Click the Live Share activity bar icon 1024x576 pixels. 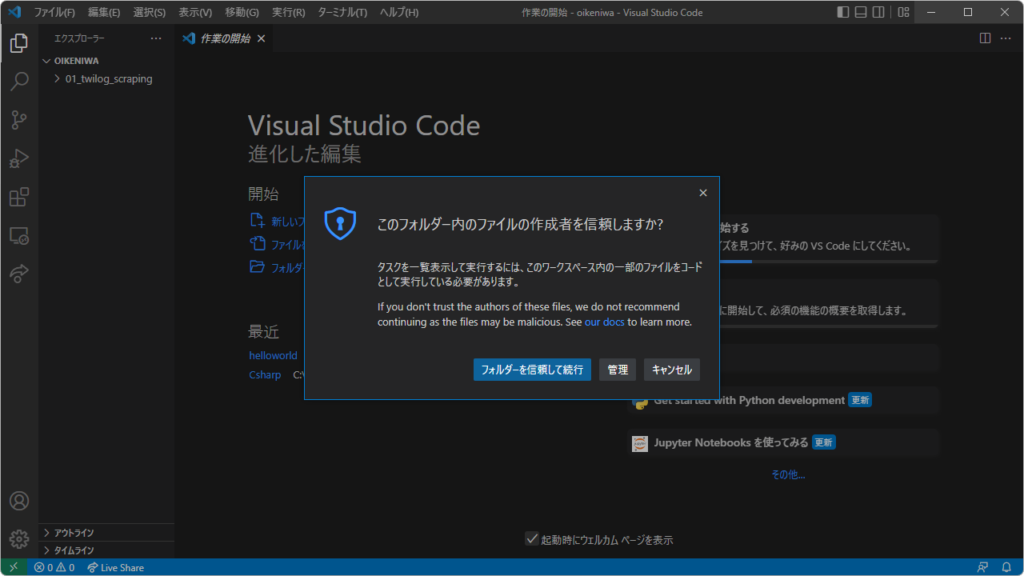(19, 274)
